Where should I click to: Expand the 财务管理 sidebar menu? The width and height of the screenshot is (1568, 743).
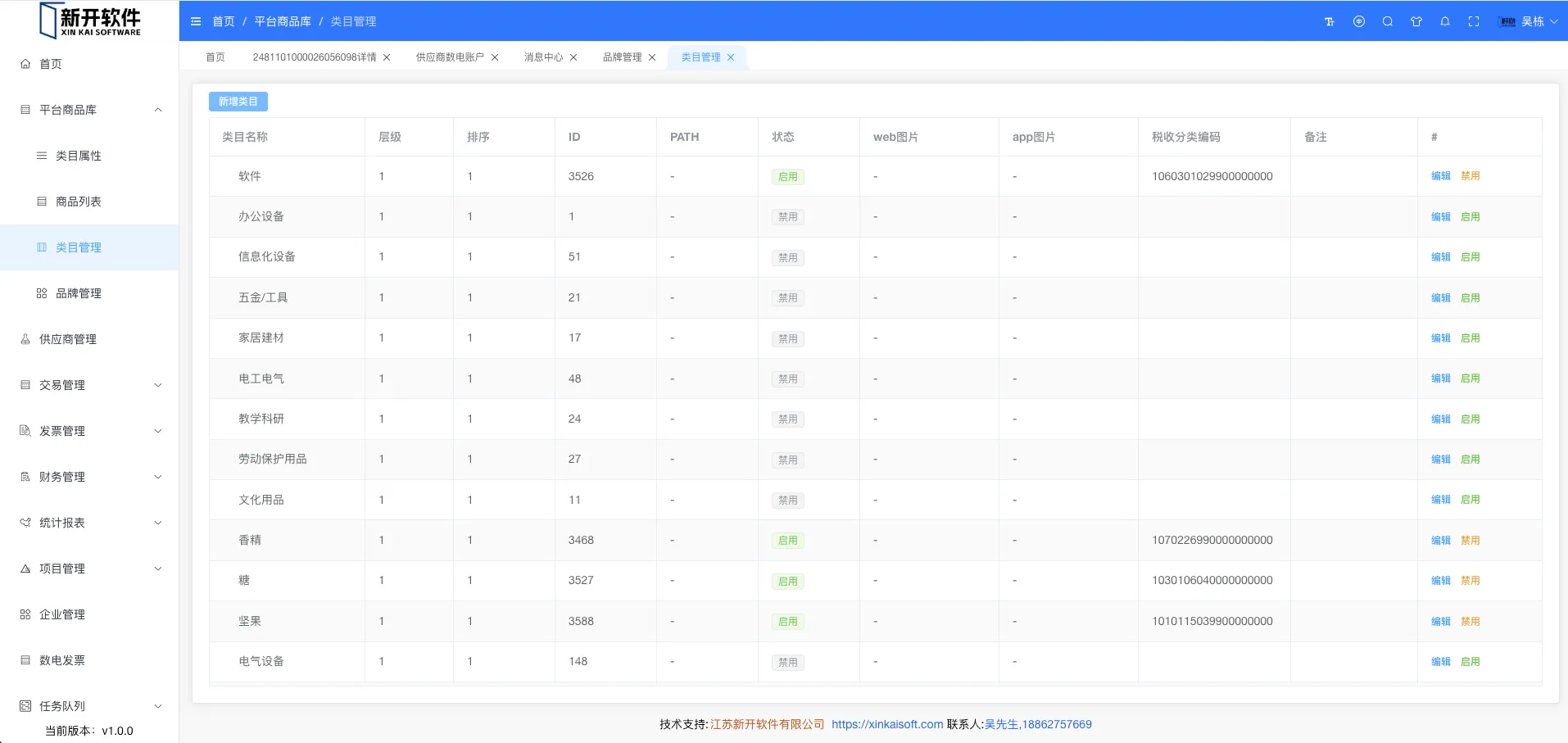89,477
